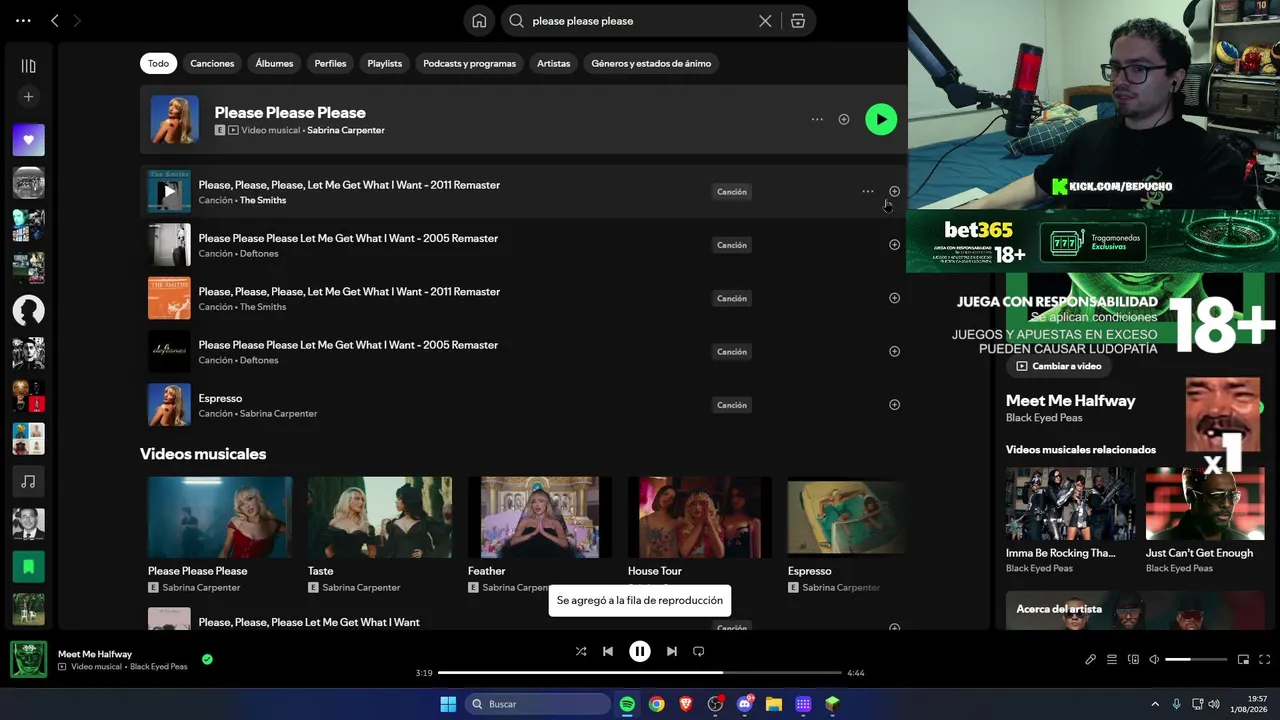This screenshot has height=720, width=1280.
Task: Seek on the song progress bar
Action: tap(640, 673)
